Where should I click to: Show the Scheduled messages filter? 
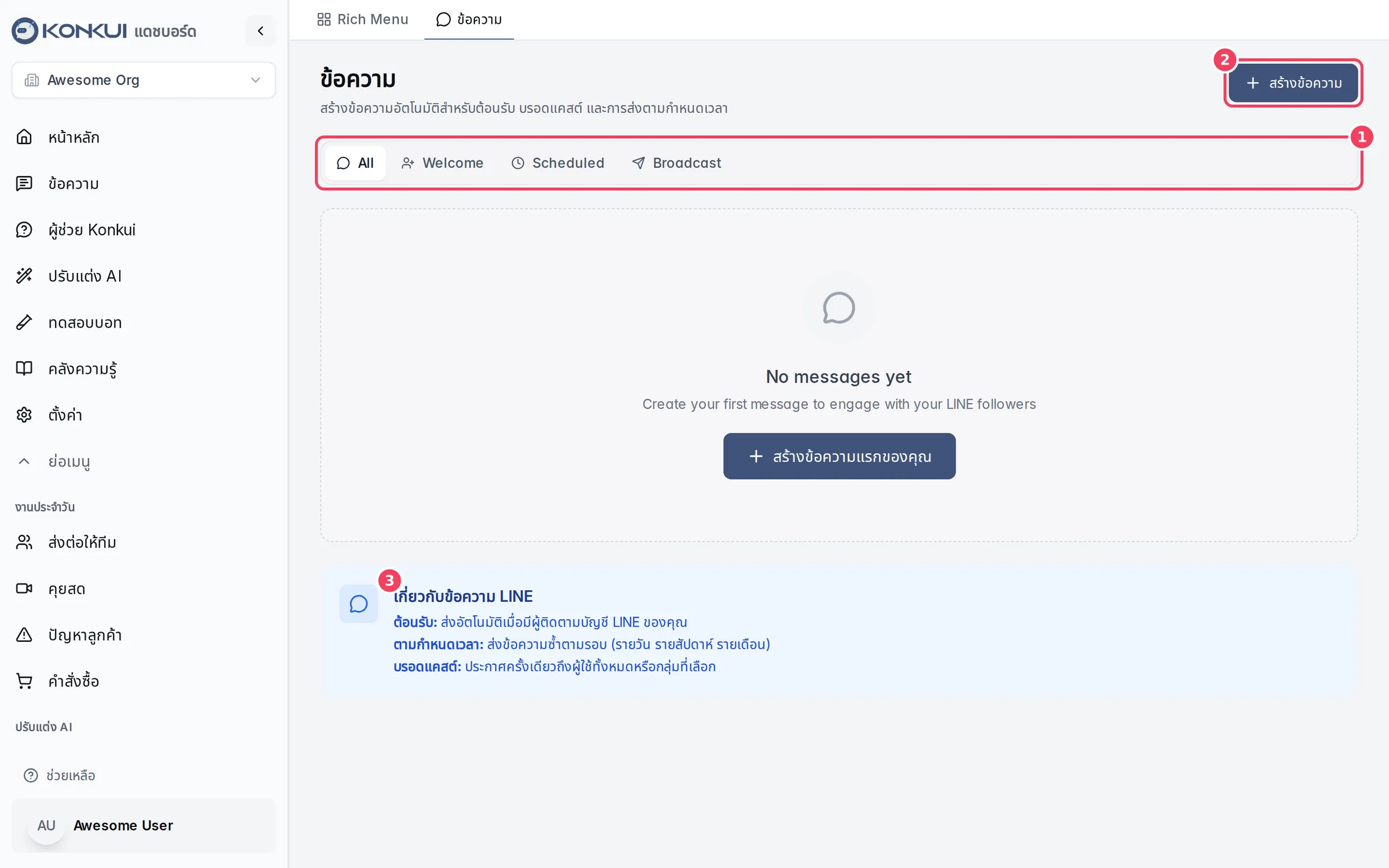pos(558,163)
